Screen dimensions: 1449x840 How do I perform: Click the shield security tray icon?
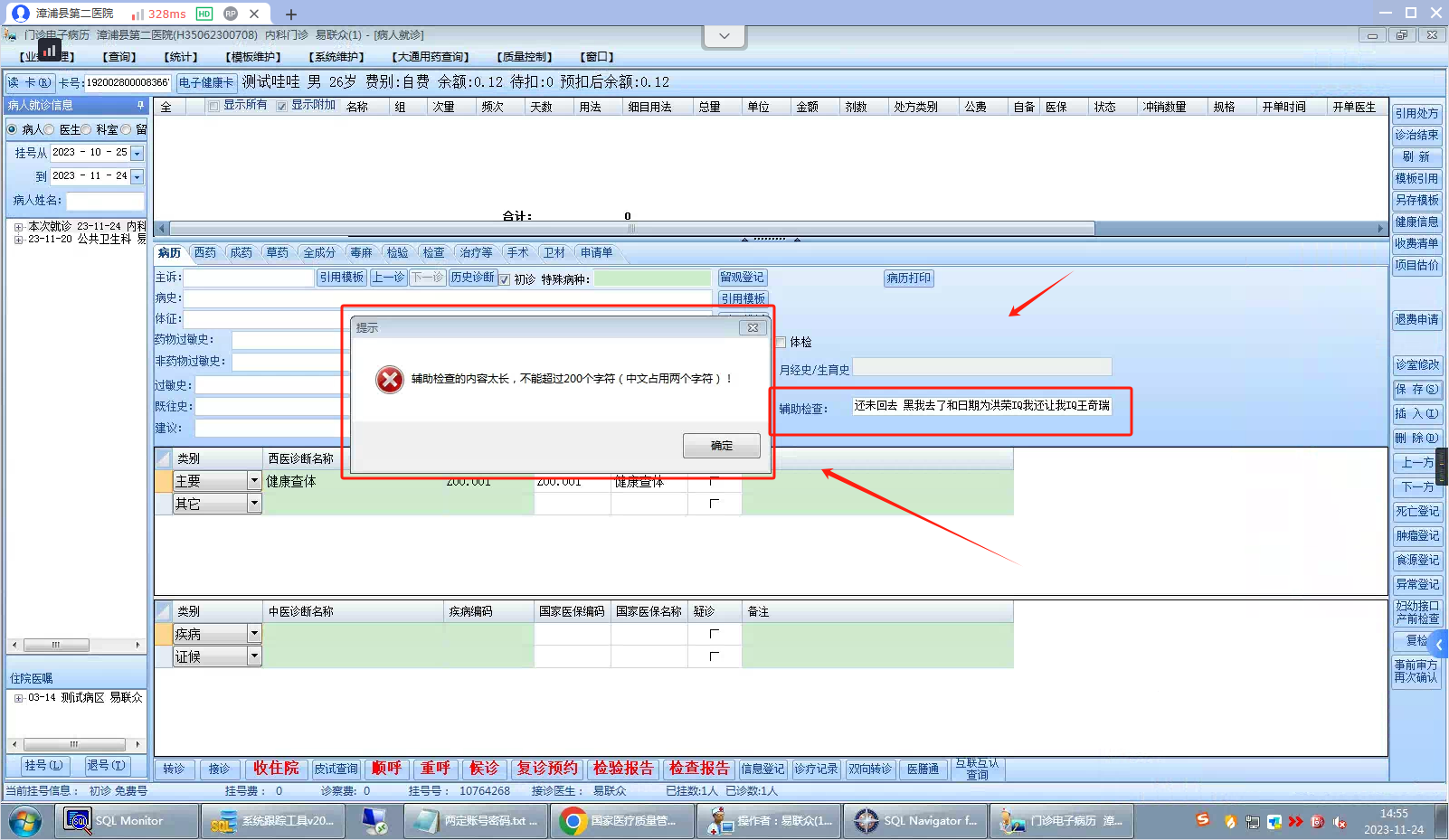(1230, 822)
